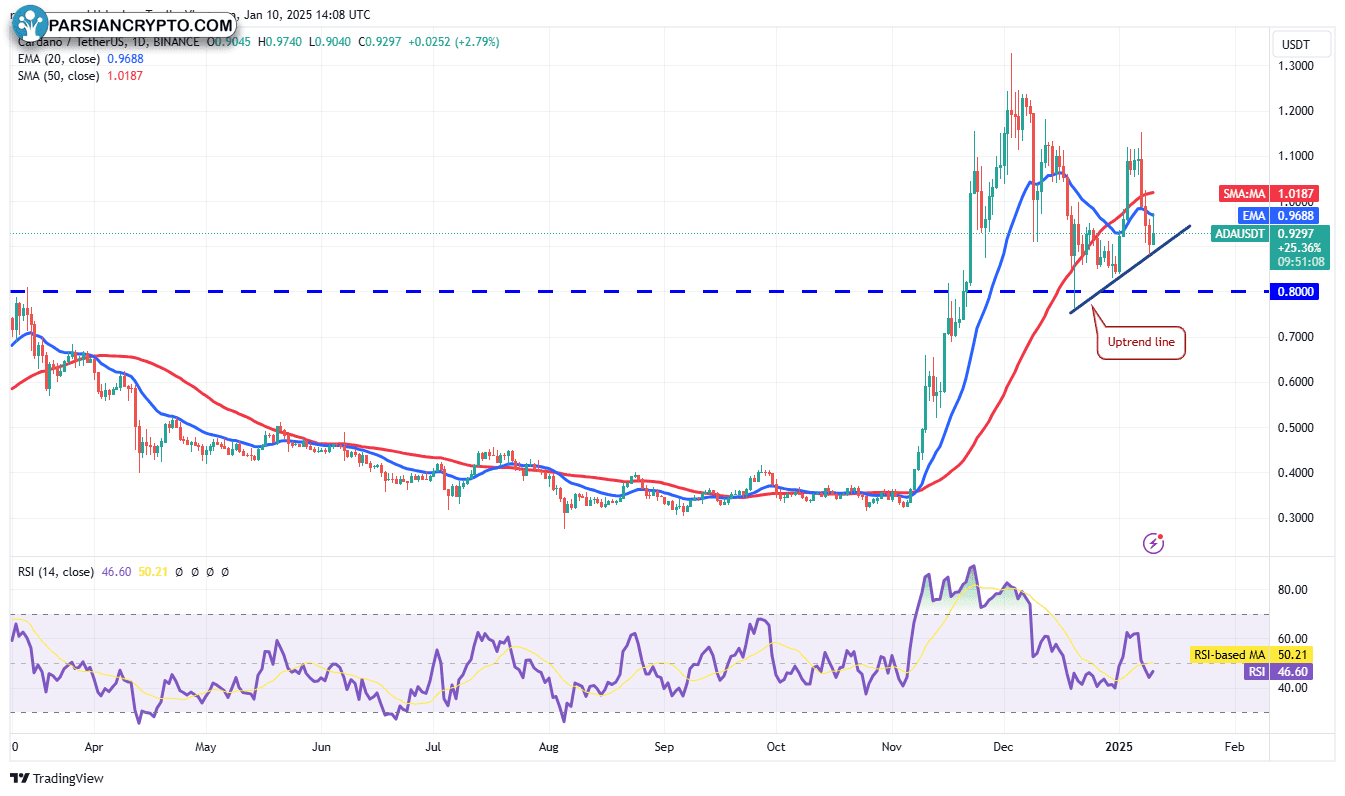Click the L0.9040 low value in legend
This screenshot has height=796, width=1345.
click(x=328, y=42)
